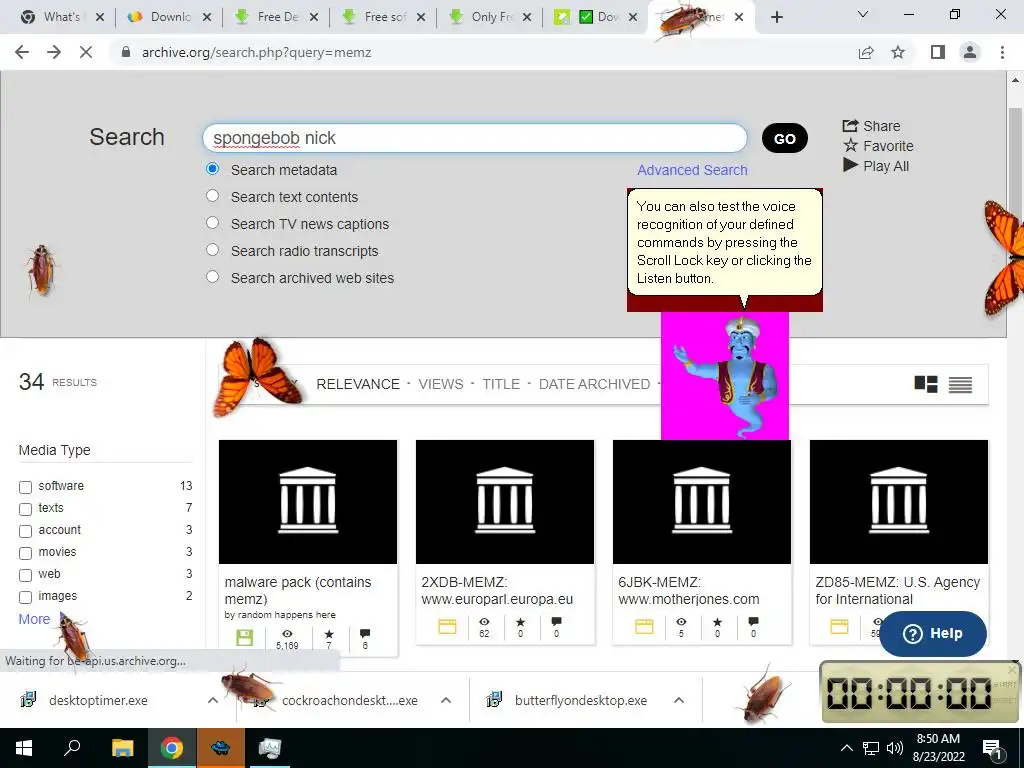Sort results by VIEWS
This screenshot has width=1024, height=768.
click(441, 384)
